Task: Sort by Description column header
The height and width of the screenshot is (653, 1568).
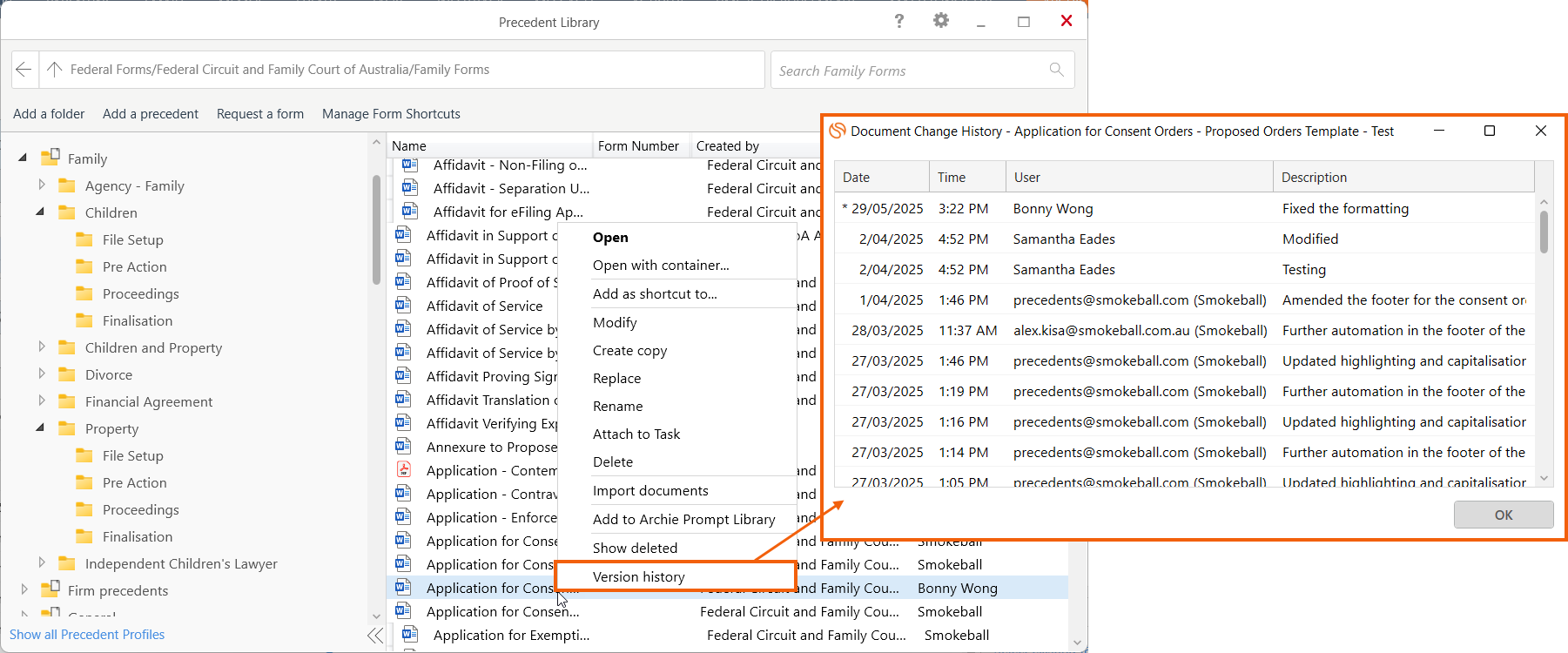Action: coord(1403,177)
